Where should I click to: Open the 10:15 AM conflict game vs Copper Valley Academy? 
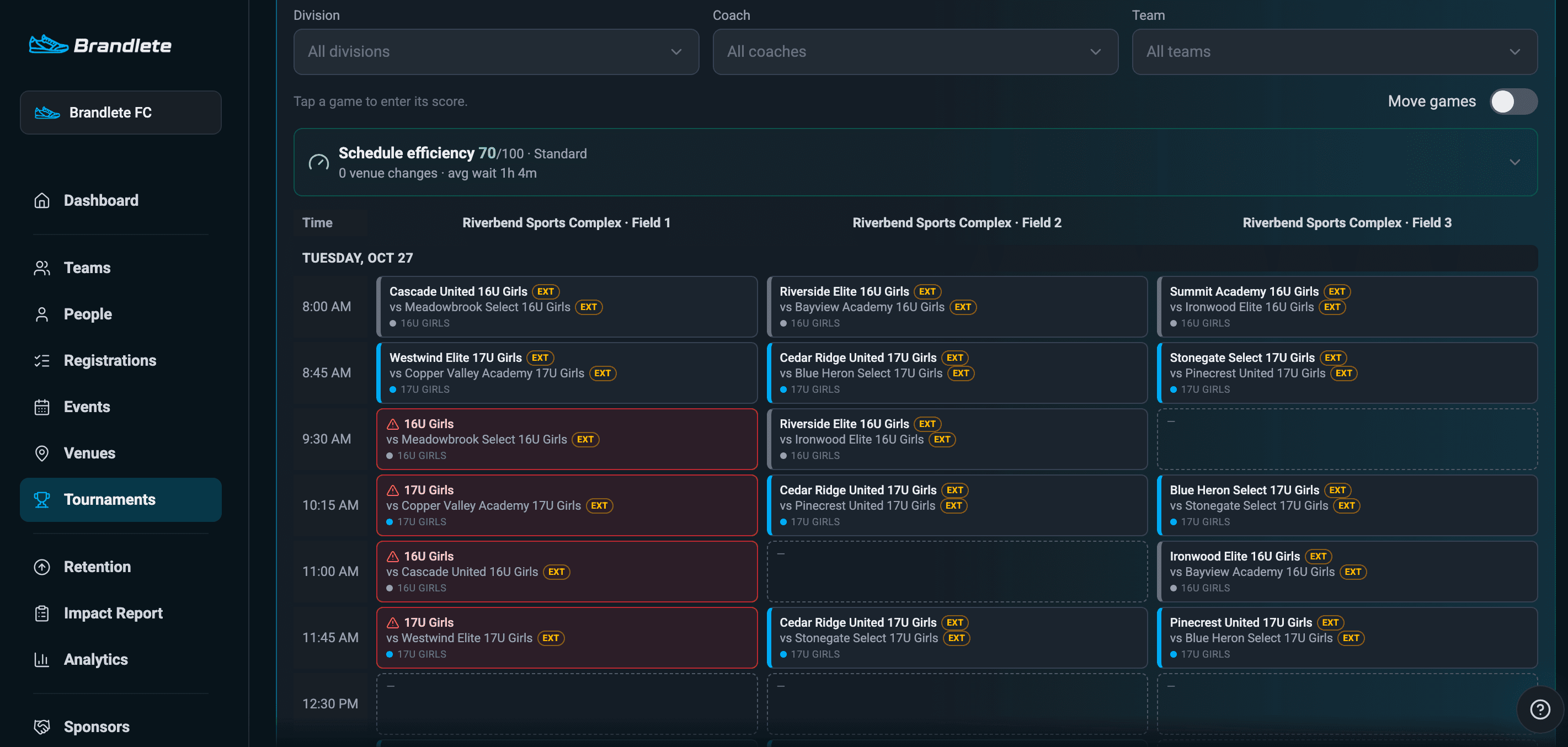tap(567, 505)
